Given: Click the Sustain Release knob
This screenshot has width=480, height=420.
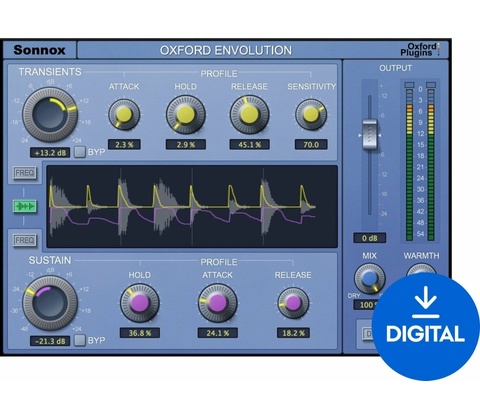Looking at the screenshot, I should click(x=293, y=303).
